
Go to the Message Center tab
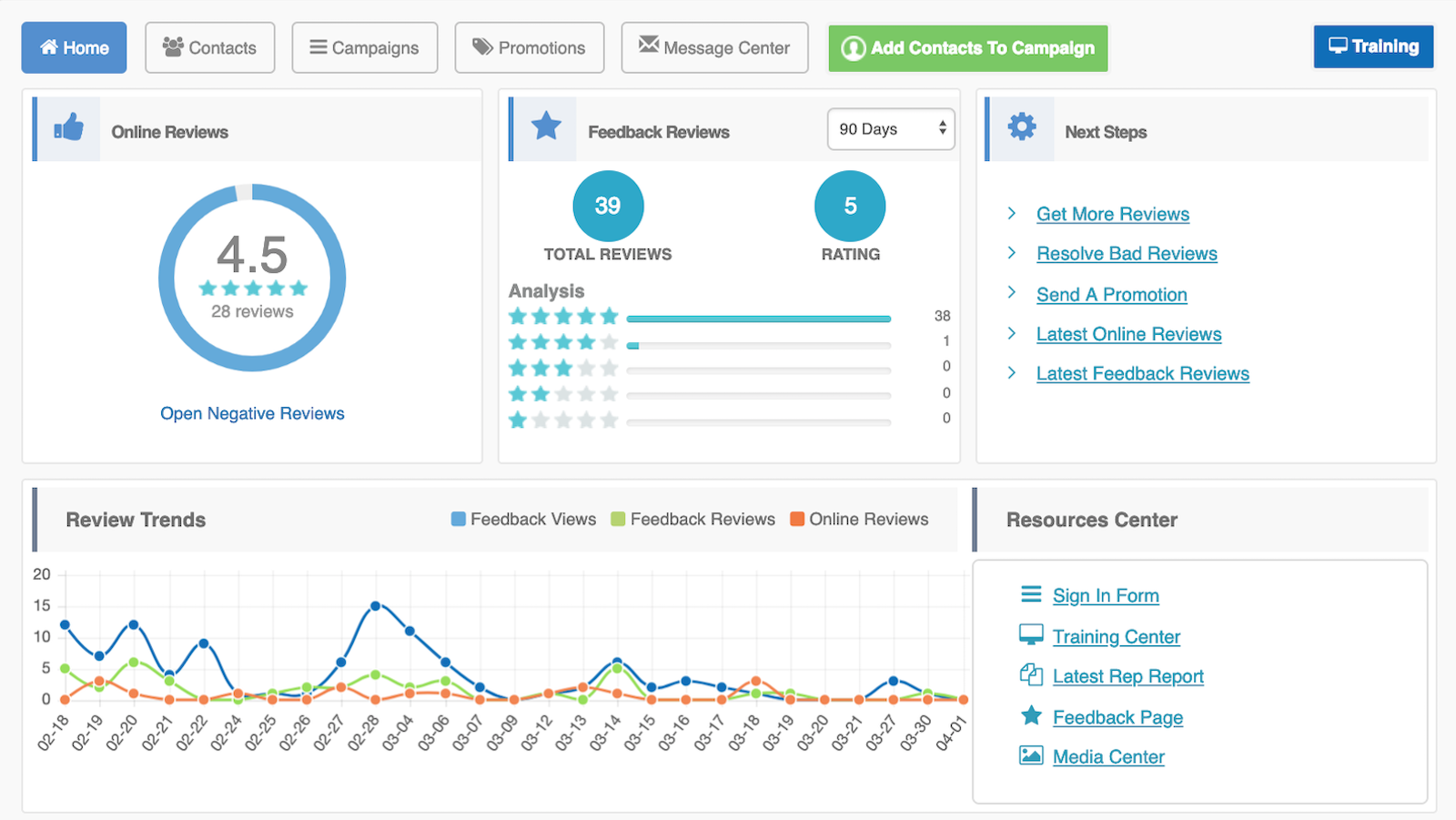(714, 47)
